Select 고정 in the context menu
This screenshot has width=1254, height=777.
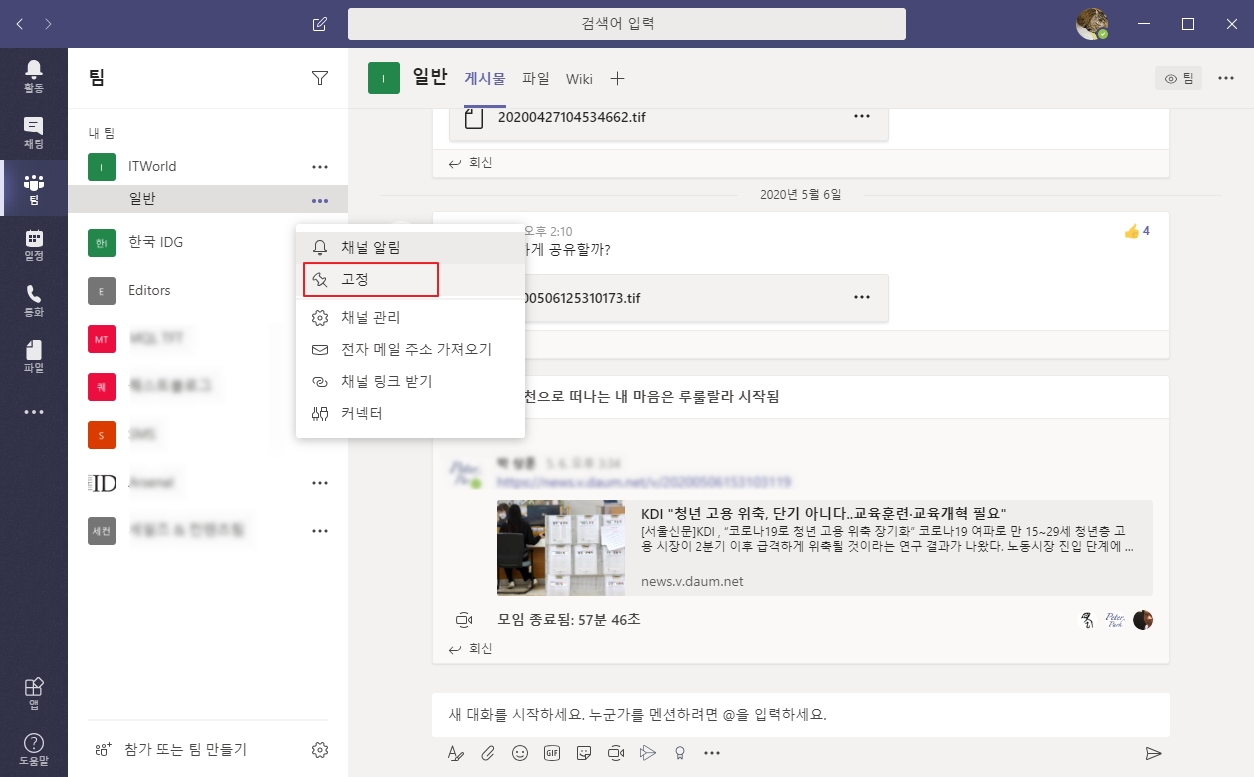pyautogui.click(x=371, y=280)
